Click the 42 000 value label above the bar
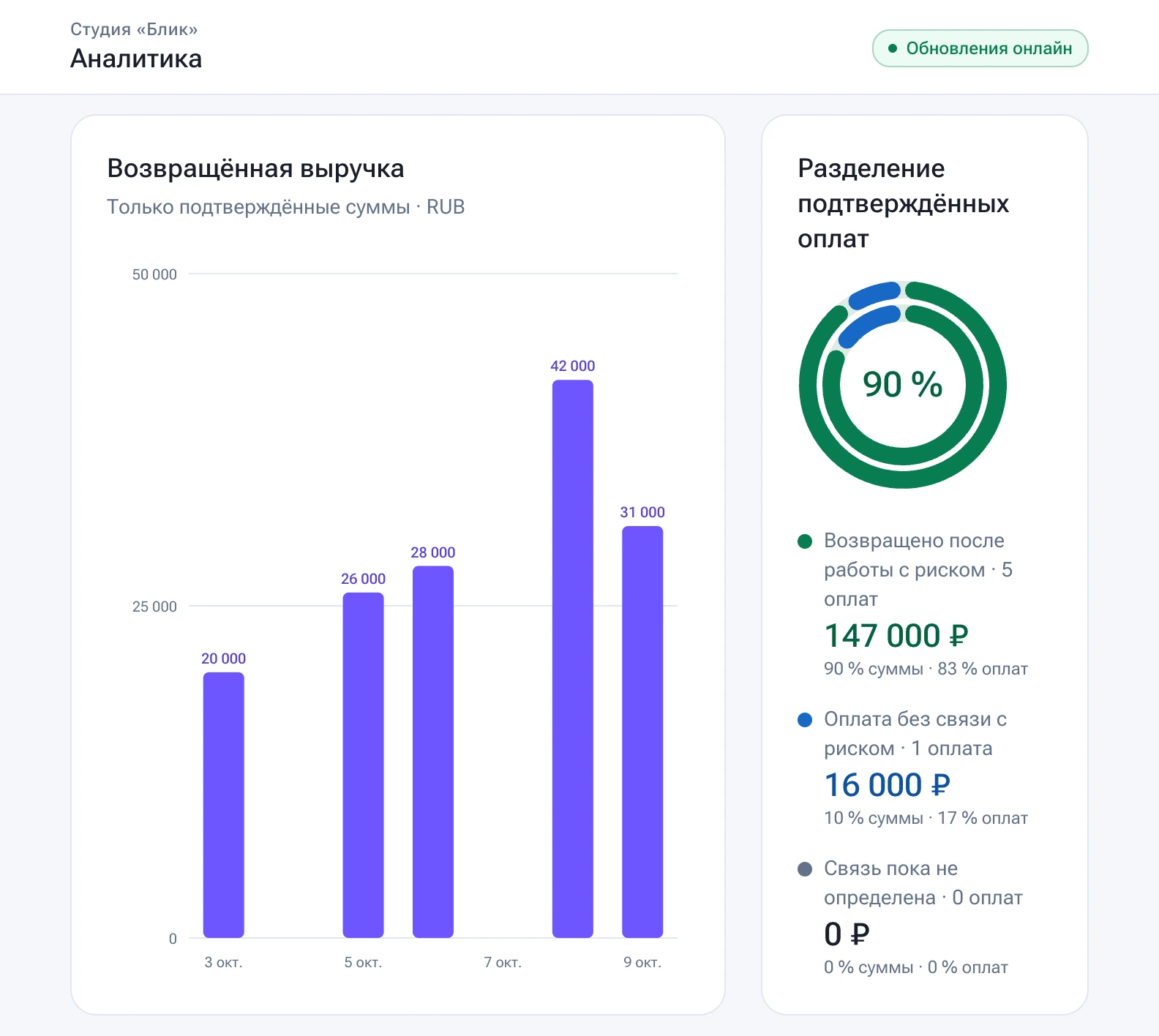 click(573, 366)
